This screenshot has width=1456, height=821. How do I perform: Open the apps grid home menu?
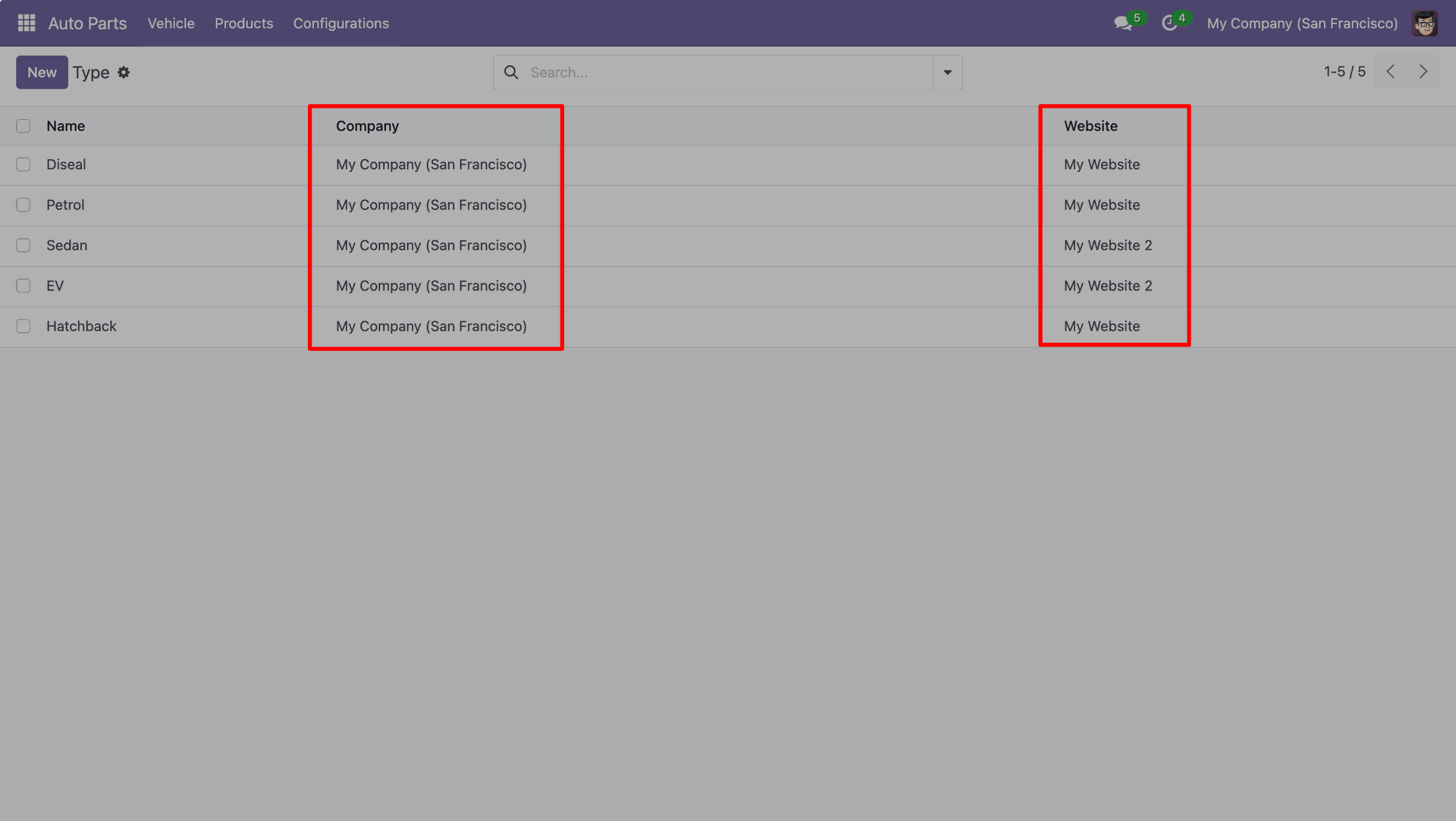pyautogui.click(x=27, y=24)
